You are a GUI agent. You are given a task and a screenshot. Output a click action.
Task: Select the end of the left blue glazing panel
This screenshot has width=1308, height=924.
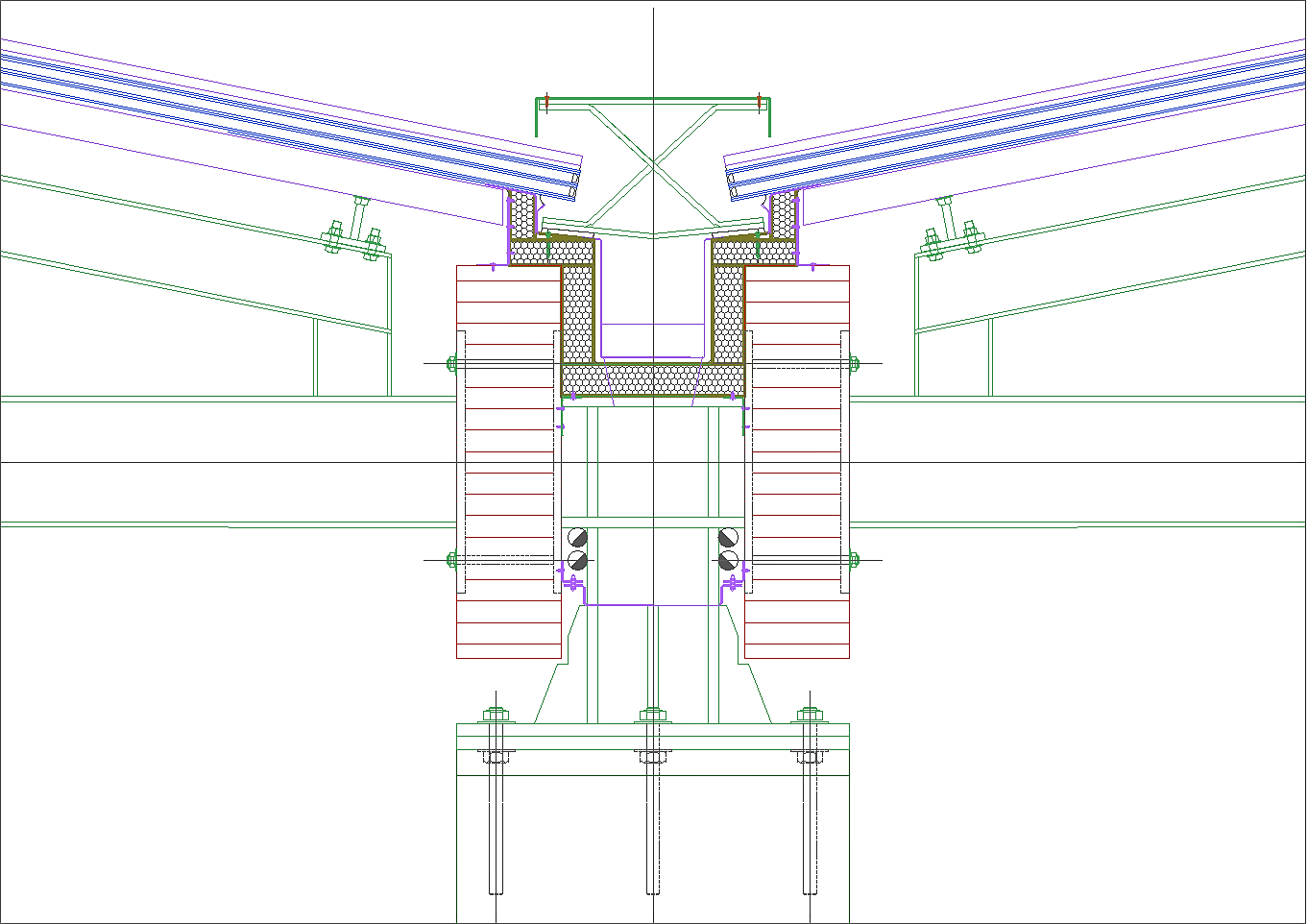coord(572,176)
